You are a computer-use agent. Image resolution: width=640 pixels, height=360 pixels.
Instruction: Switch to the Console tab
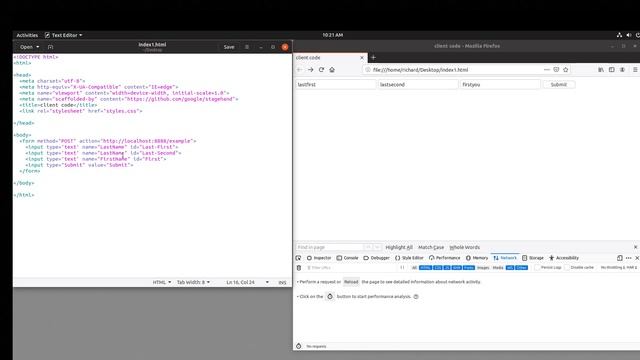click(x=347, y=258)
